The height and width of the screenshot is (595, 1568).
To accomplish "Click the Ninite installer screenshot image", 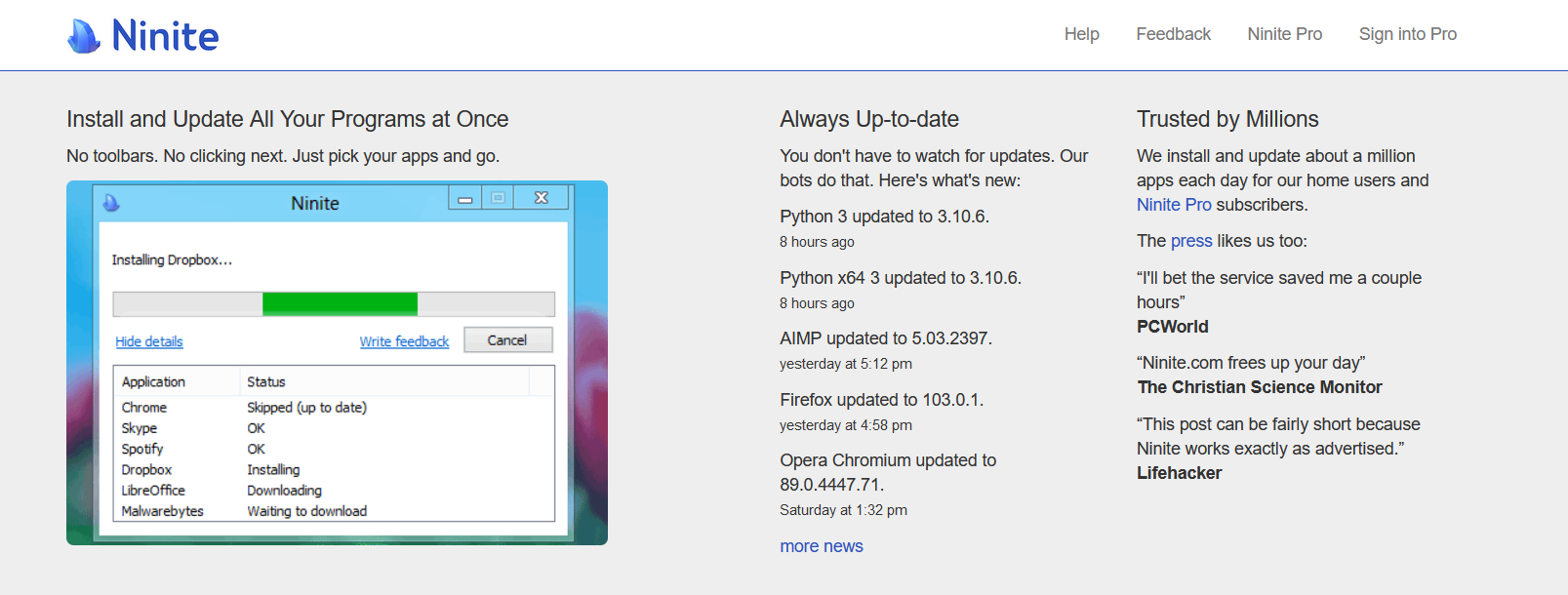I will click(x=337, y=363).
